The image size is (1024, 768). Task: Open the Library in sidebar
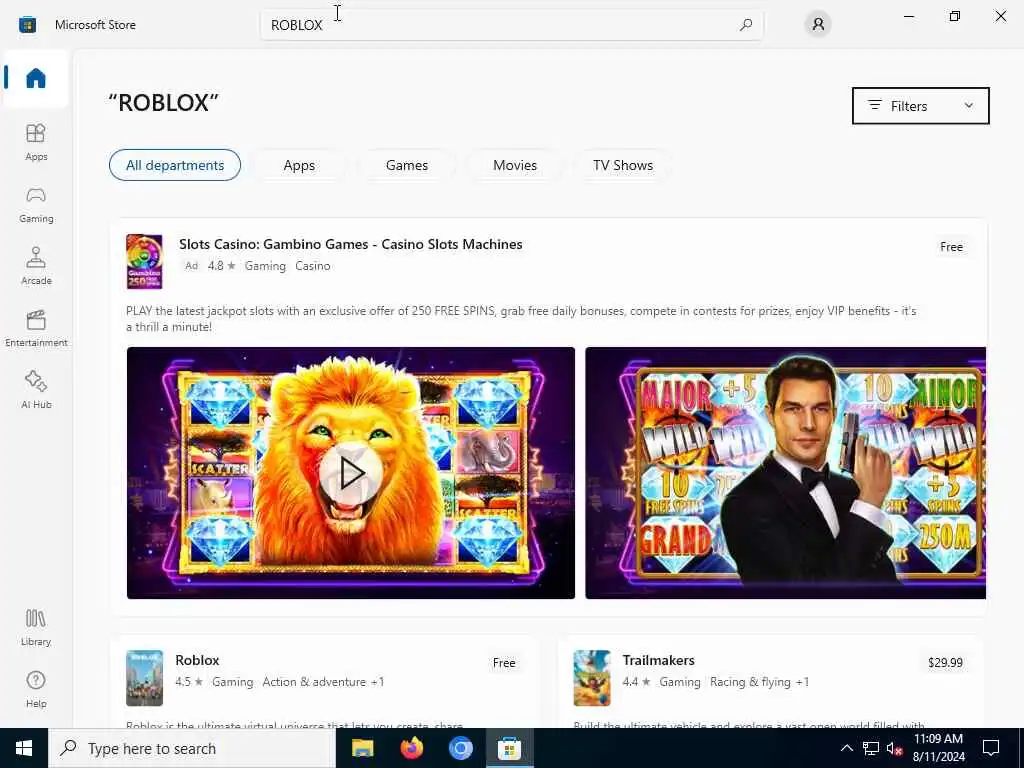pos(36,627)
